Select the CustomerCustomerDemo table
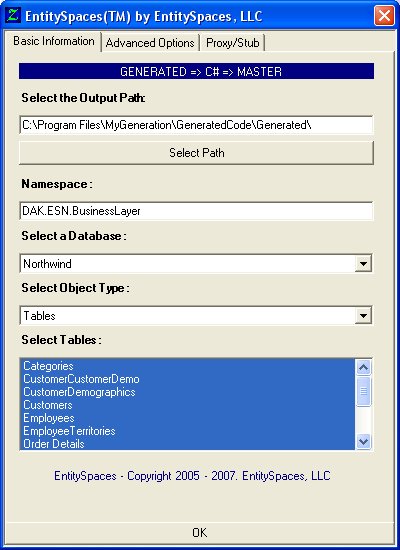This screenshot has width=400, height=550. pos(187,379)
